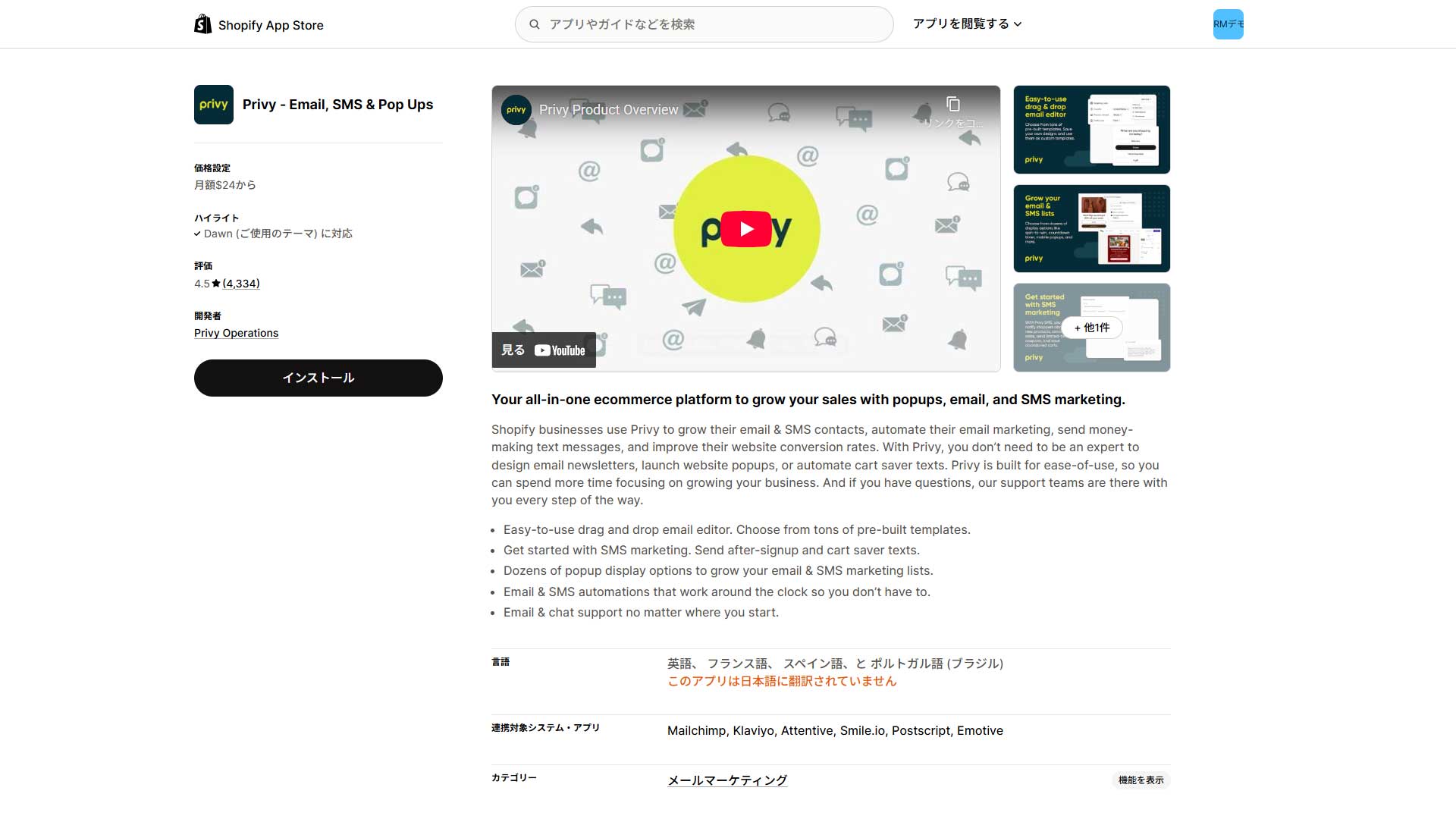Play the Privy Product Overview video
Viewport: 1456px width, 819px height.
point(746,229)
